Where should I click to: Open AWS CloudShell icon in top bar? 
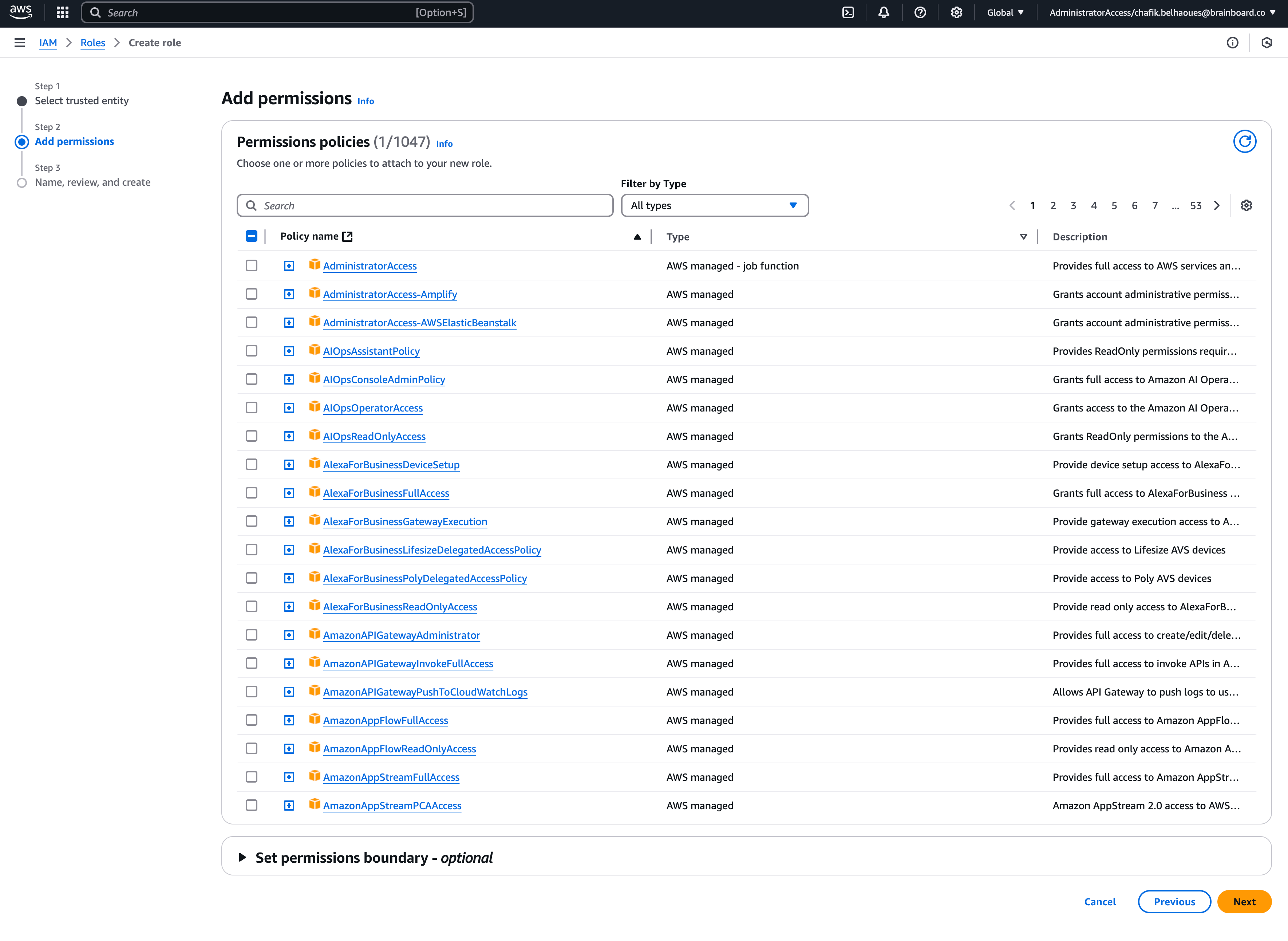pos(848,12)
